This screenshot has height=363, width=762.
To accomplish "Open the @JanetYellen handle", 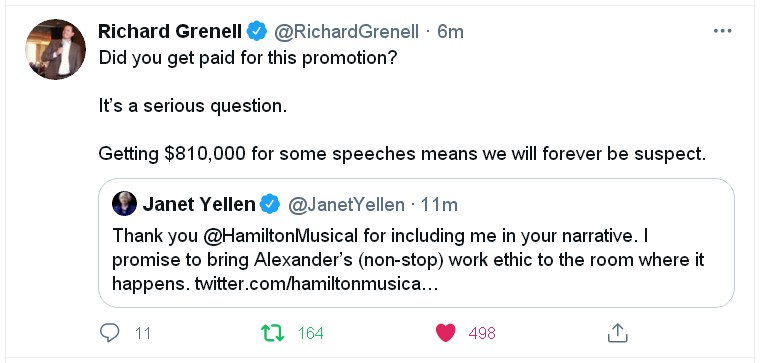I will tap(346, 205).
